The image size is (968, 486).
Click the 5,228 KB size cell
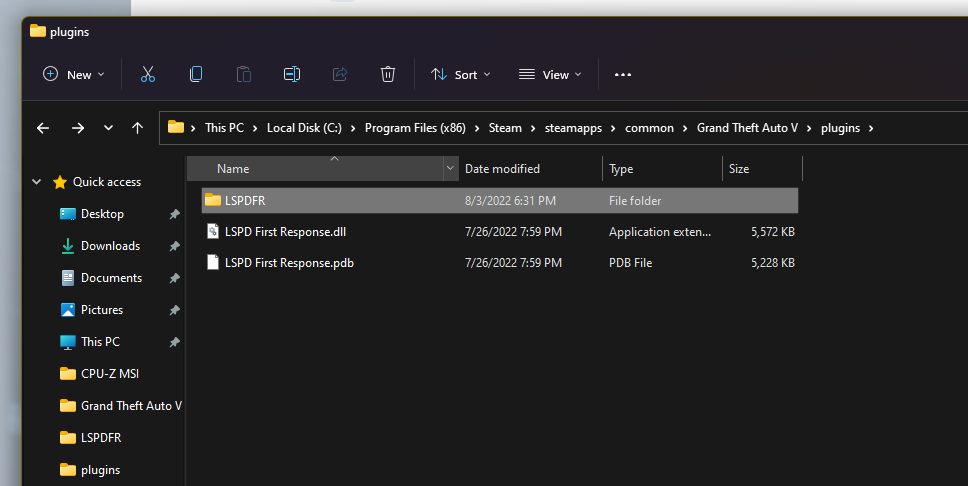[x=773, y=262]
